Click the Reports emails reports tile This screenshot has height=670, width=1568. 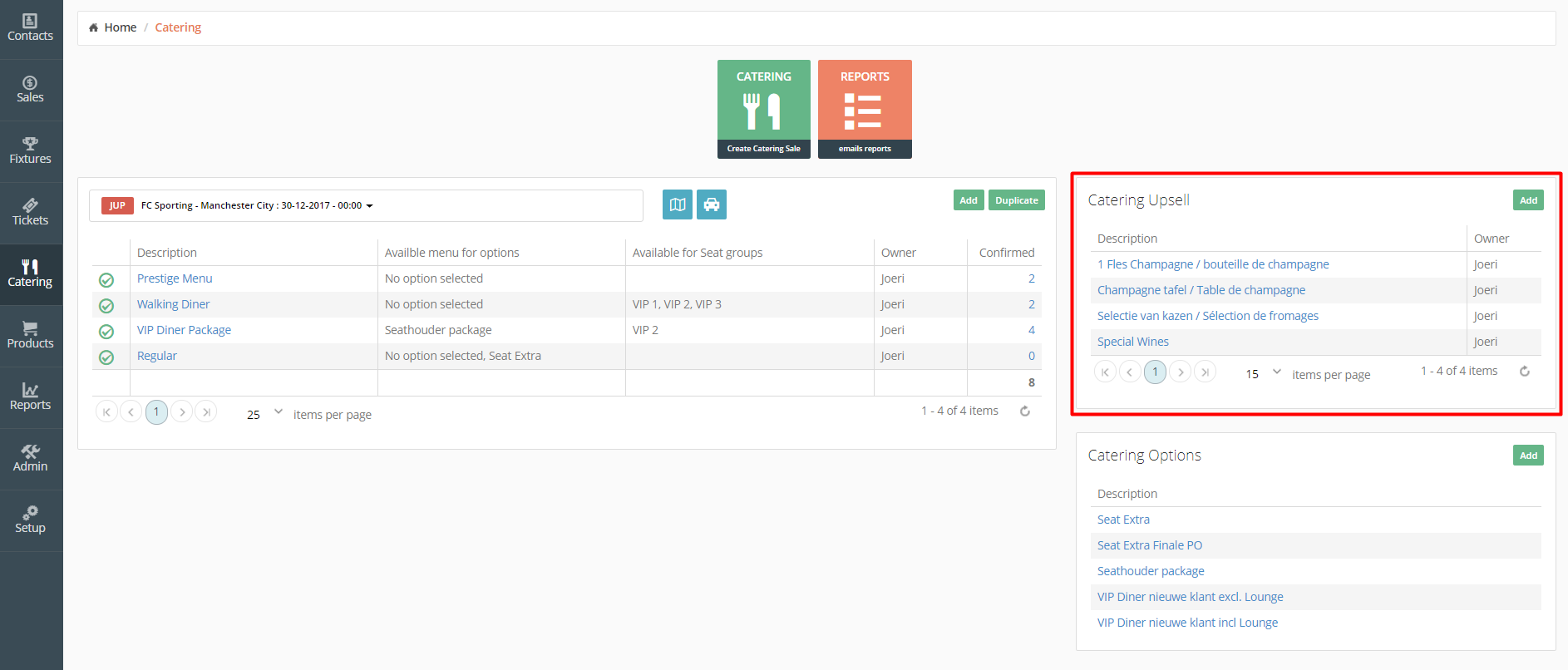coord(865,109)
